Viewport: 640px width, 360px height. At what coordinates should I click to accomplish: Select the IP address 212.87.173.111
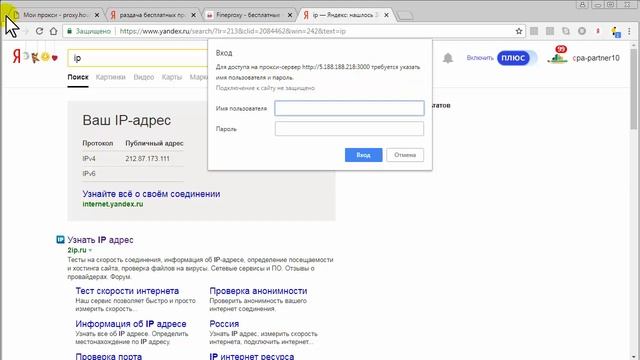point(147,159)
